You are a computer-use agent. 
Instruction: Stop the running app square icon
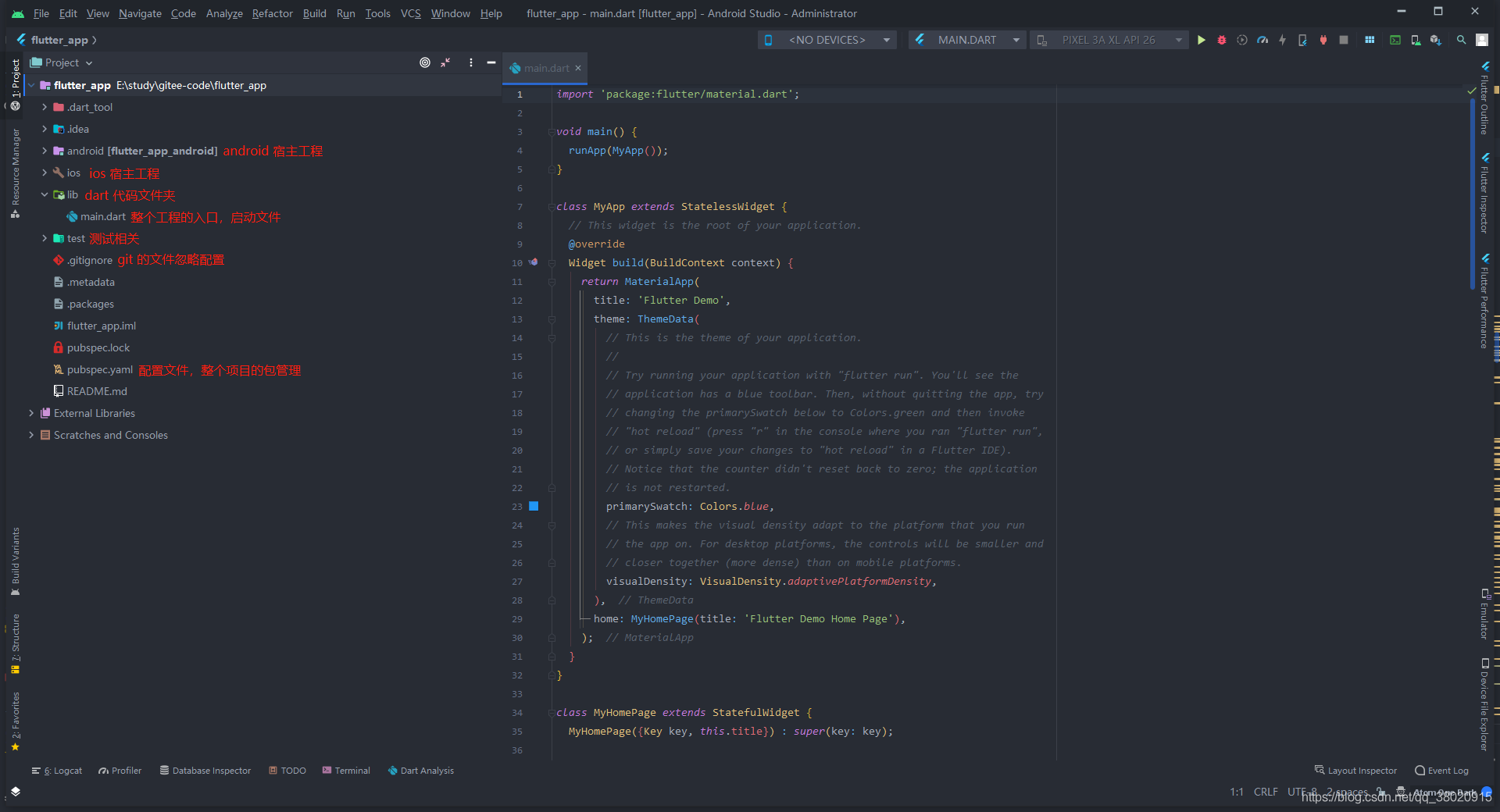[1344, 40]
